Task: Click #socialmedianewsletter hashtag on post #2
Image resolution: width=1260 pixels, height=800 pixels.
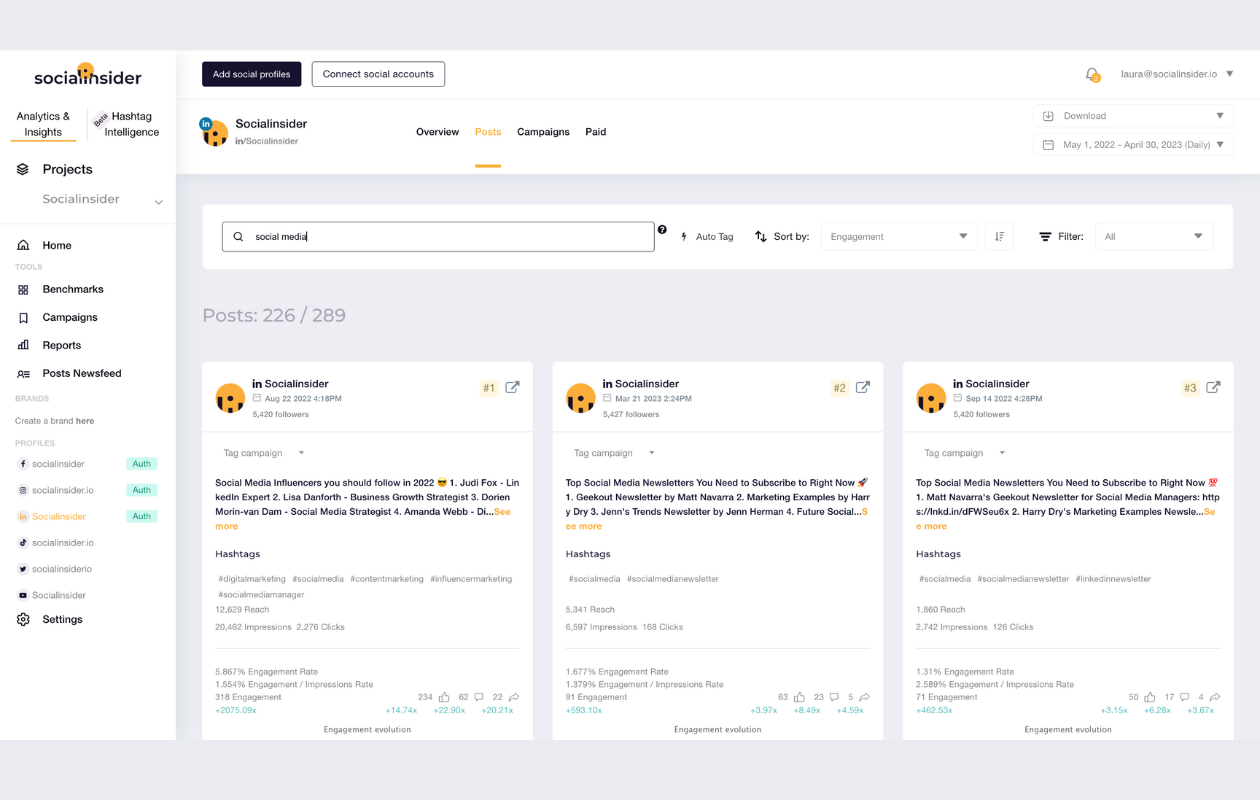Action: (x=673, y=579)
